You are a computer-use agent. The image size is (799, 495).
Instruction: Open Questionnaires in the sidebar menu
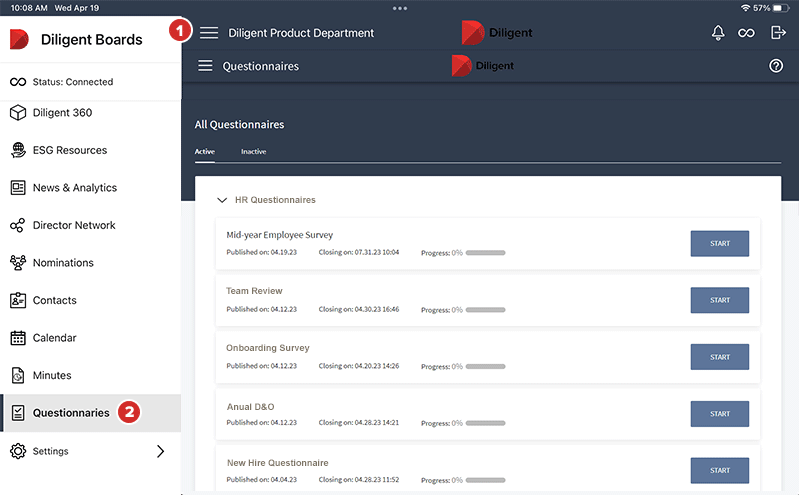(x=70, y=413)
